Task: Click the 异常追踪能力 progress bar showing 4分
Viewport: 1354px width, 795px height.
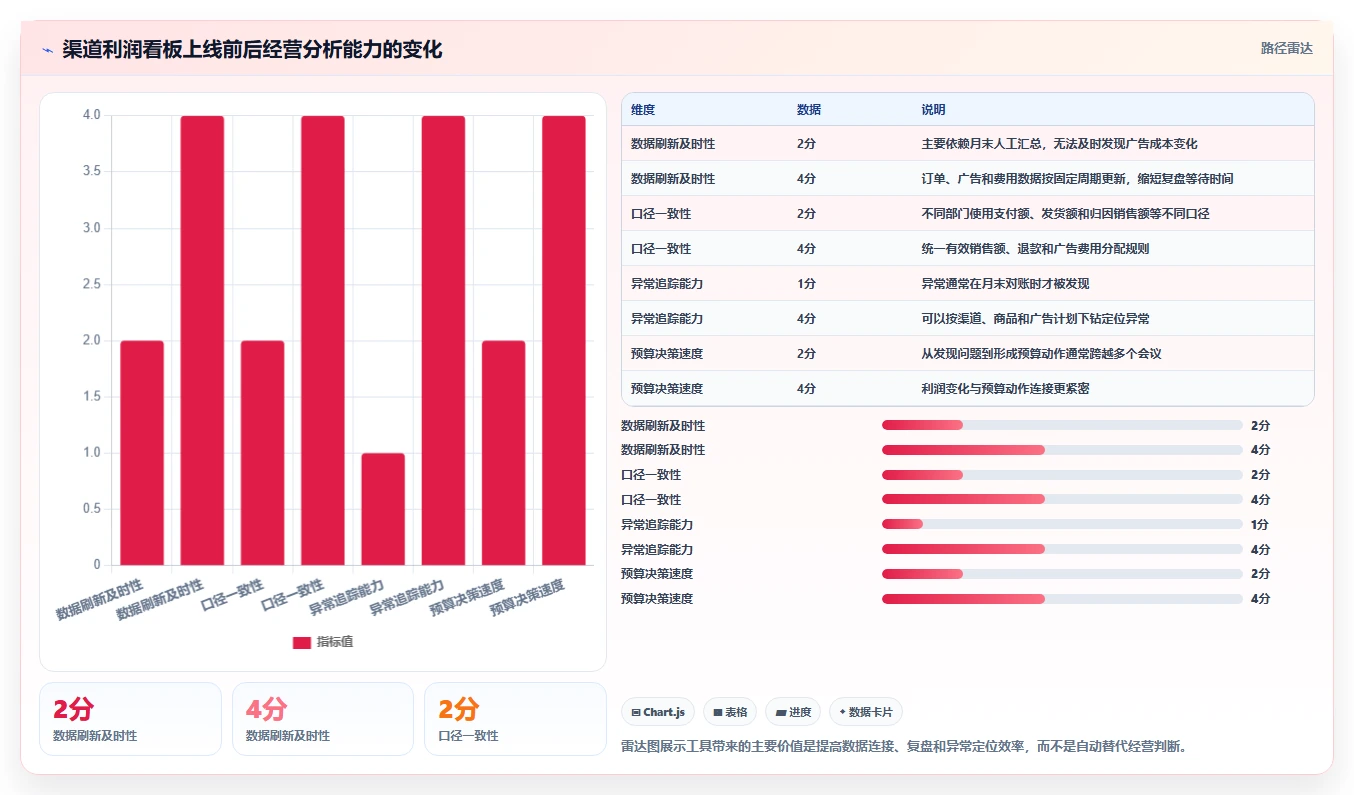Action: coord(1062,549)
